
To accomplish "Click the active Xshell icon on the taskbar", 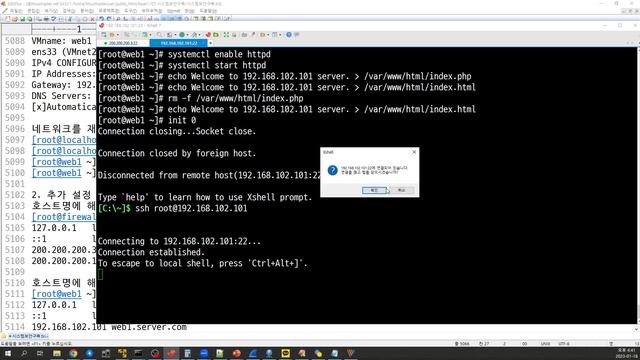I will pos(171,353).
